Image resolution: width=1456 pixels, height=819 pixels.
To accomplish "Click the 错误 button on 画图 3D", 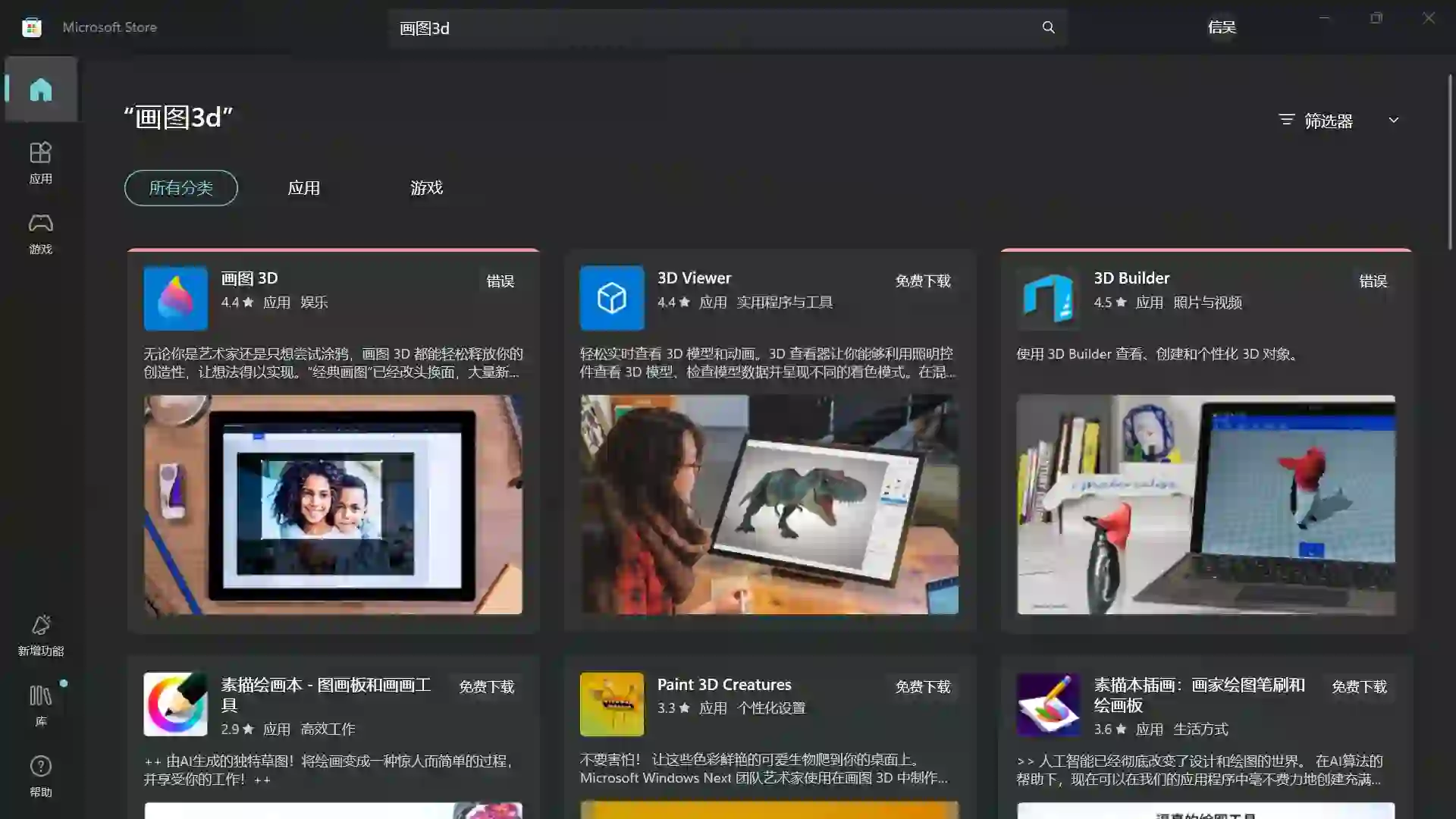I will click(500, 280).
